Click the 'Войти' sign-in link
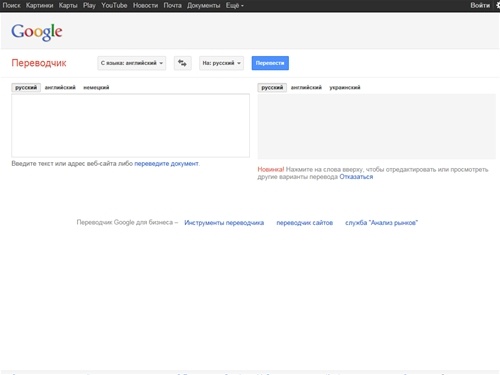Screen dimensions: 500x375 click(480, 6)
